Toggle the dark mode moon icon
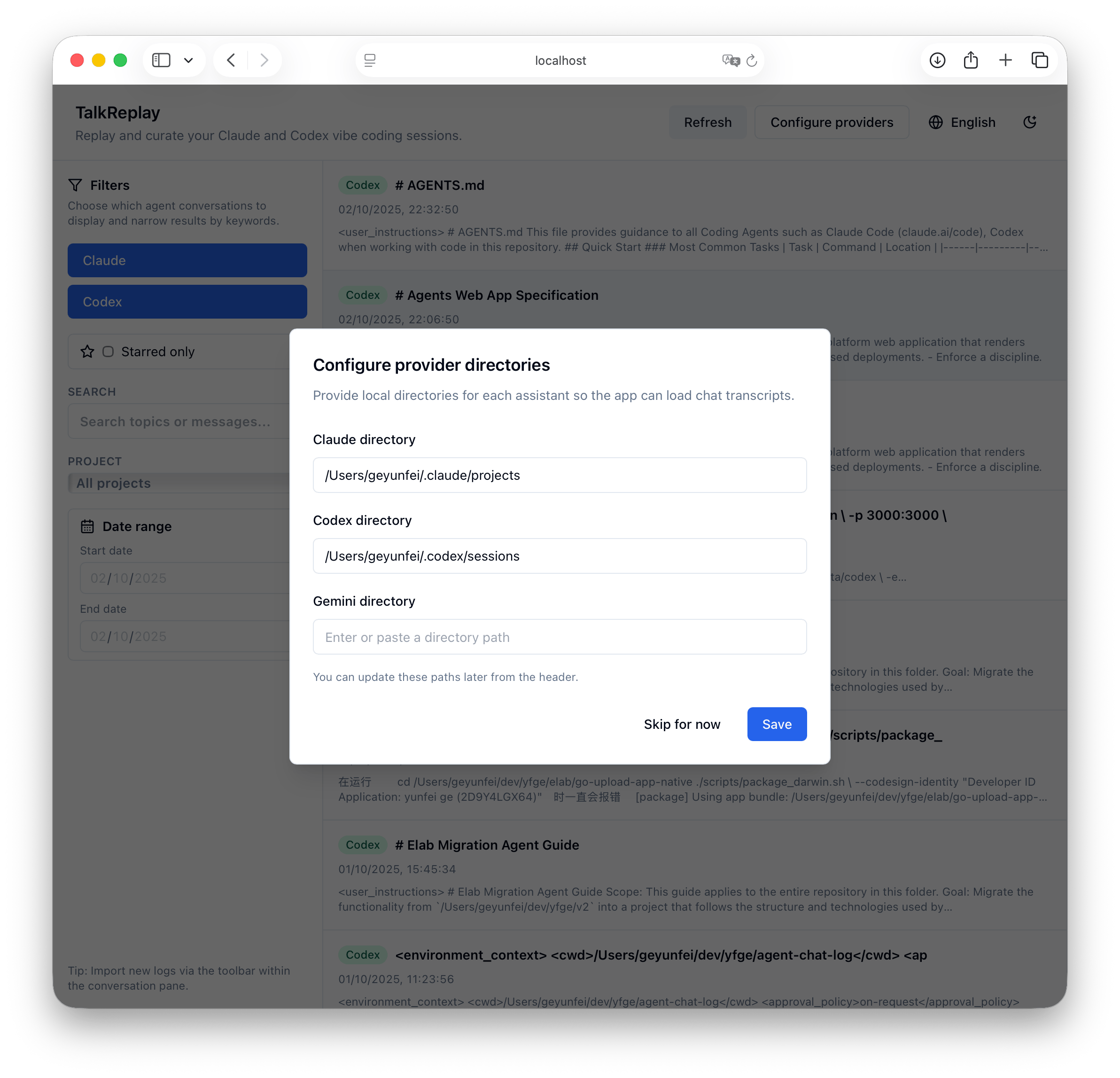This screenshot has width=1120, height=1078. (x=1030, y=122)
